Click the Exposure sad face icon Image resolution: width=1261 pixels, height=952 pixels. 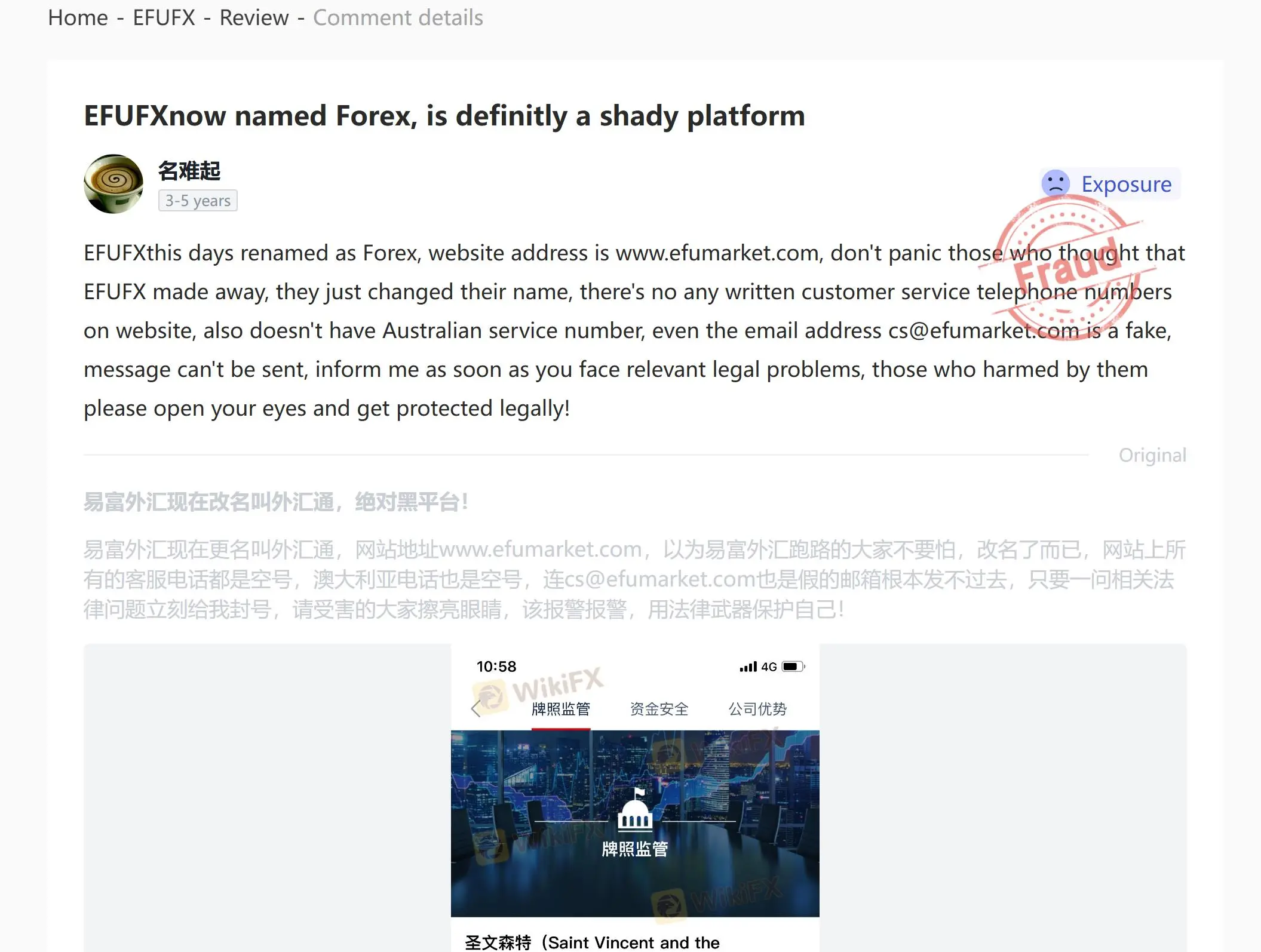(1056, 183)
